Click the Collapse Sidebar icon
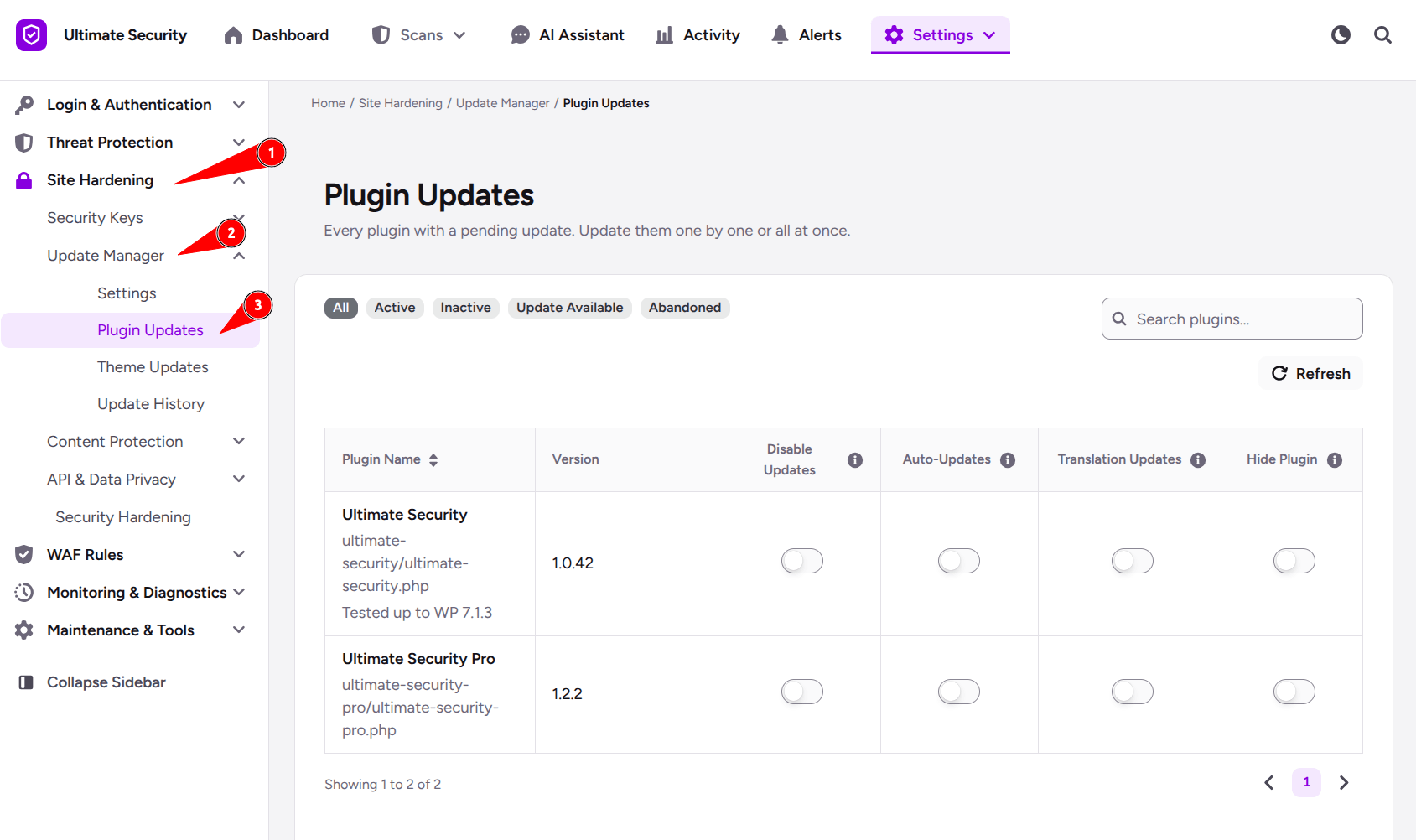Viewport: 1416px width, 840px height. 26,682
